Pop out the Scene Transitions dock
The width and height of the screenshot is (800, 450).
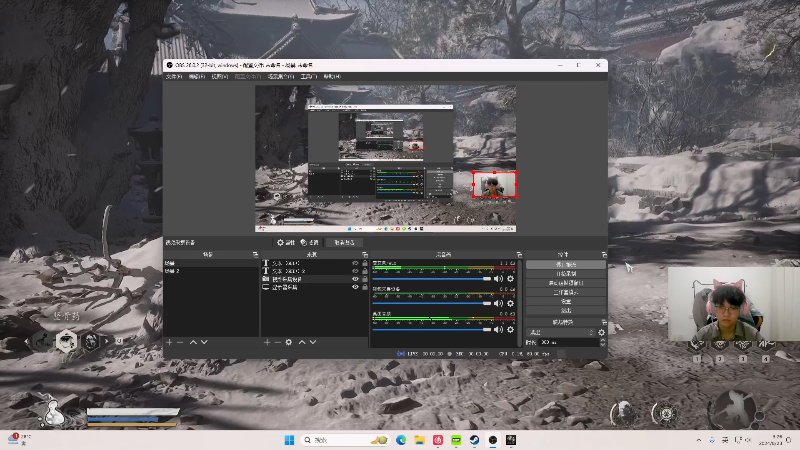tap(604, 322)
